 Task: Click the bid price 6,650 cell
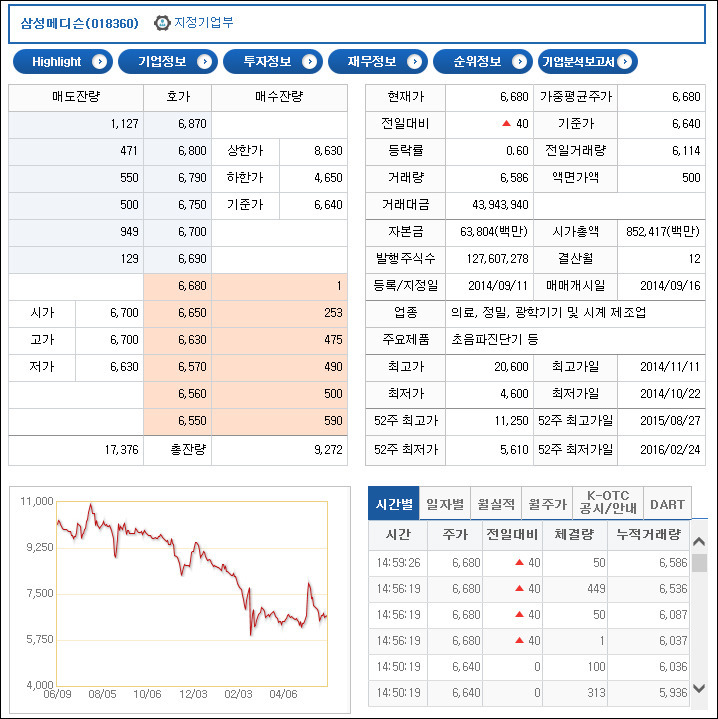coord(178,313)
